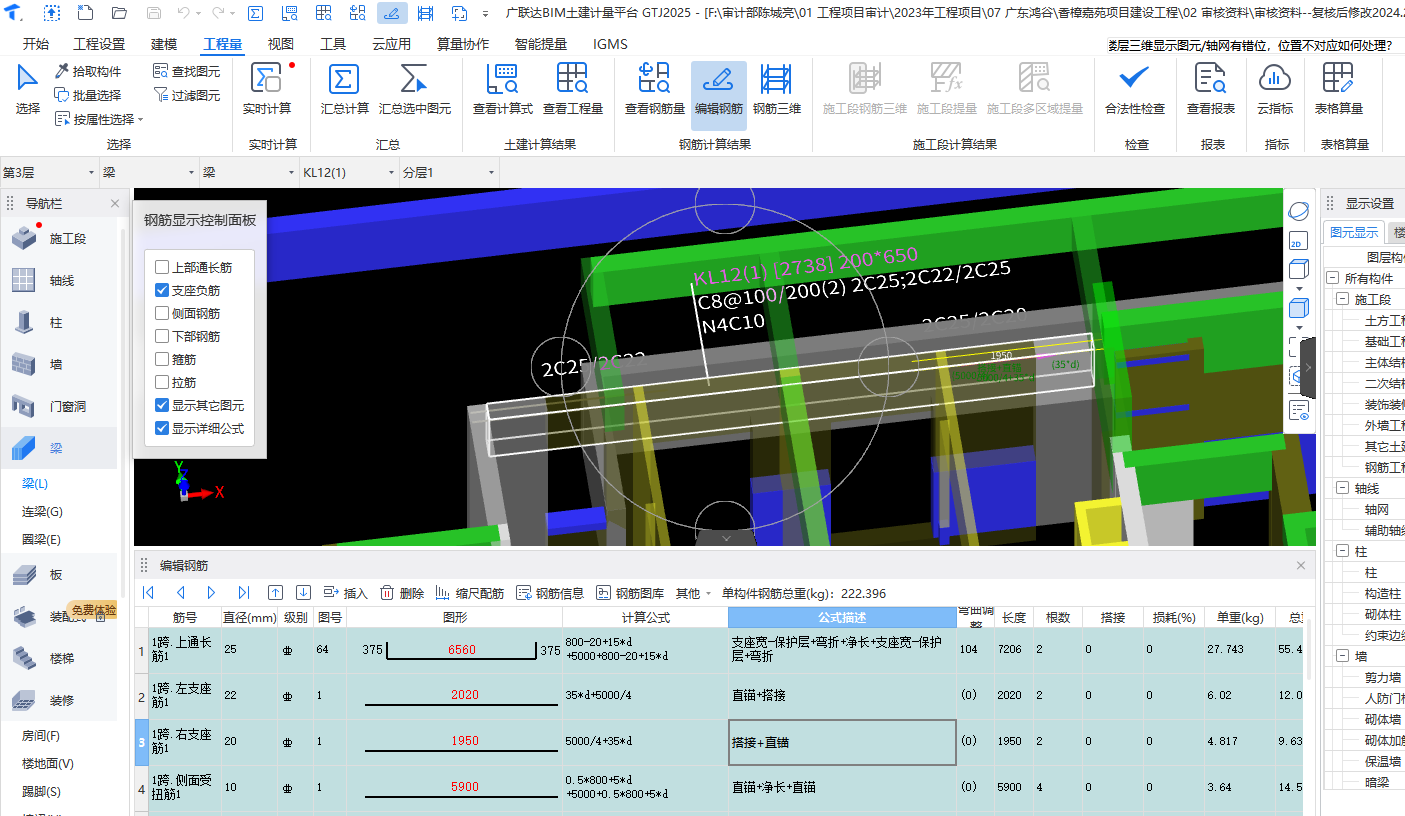
Task: Click the help link about 轴网有错位
Action: pos(1250,46)
